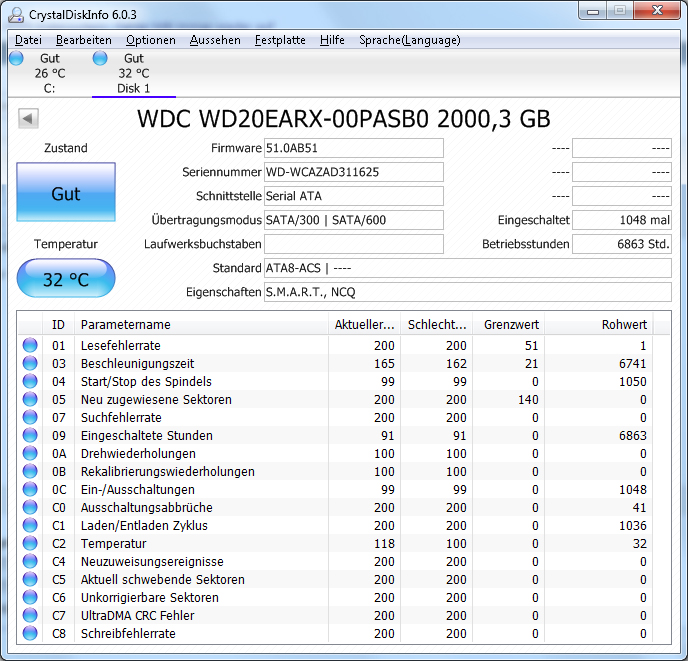The image size is (688, 661).
Task: Select the Neu zugewiesene Sektoren text
Action: click(156, 400)
